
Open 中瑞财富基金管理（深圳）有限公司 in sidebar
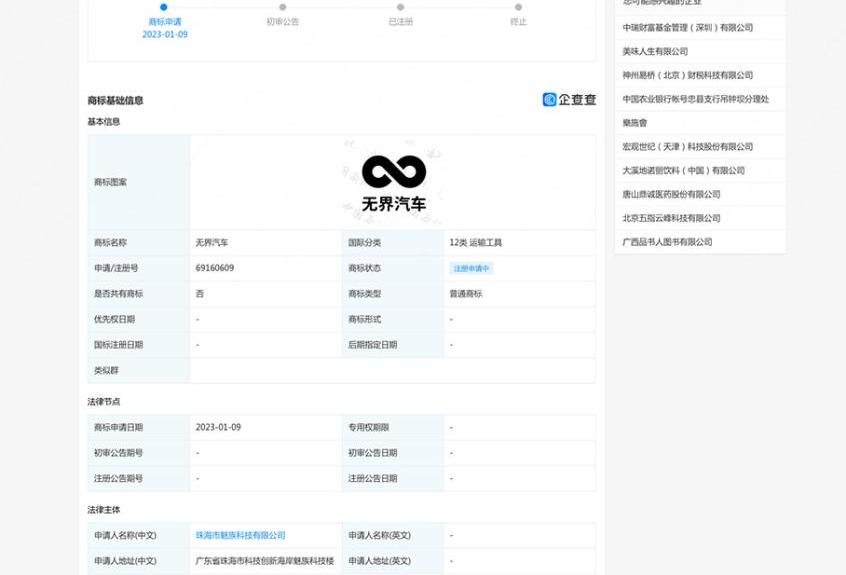click(x=688, y=28)
